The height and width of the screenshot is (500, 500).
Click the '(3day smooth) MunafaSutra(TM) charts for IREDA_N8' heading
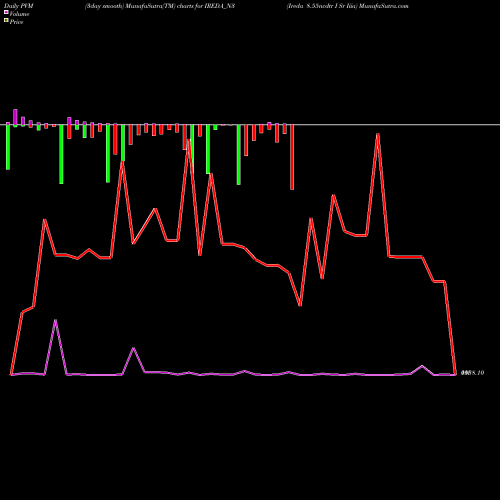(x=160, y=6)
